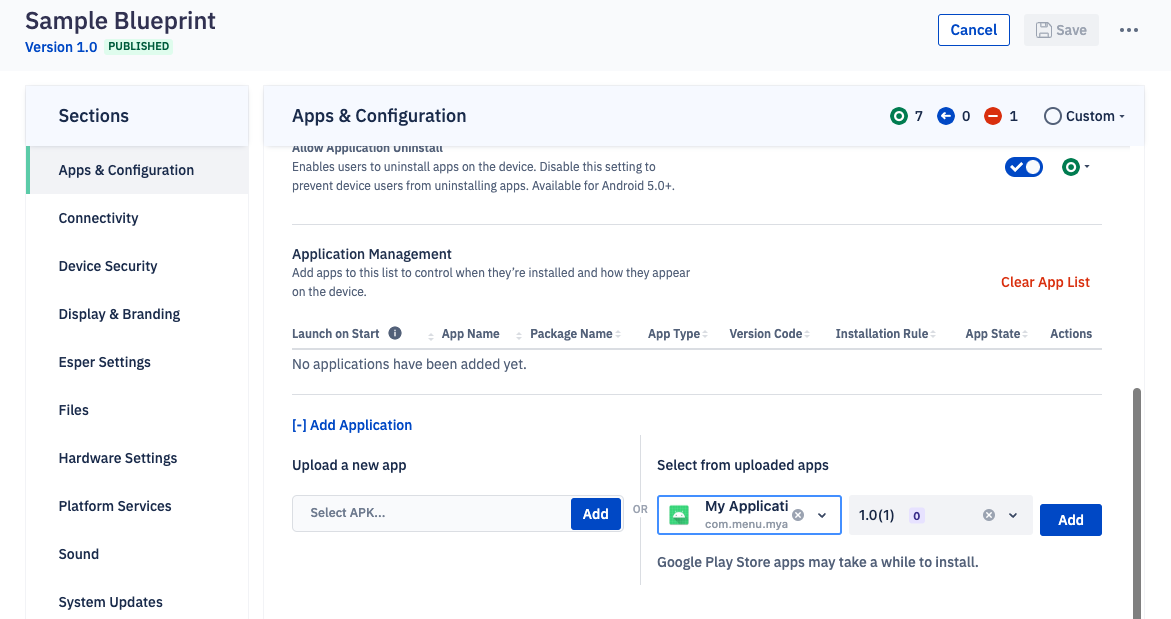Disable the Allow Application Uninstall toggle
Viewport: 1171px width, 619px height.
pyautogui.click(x=1023, y=167)
